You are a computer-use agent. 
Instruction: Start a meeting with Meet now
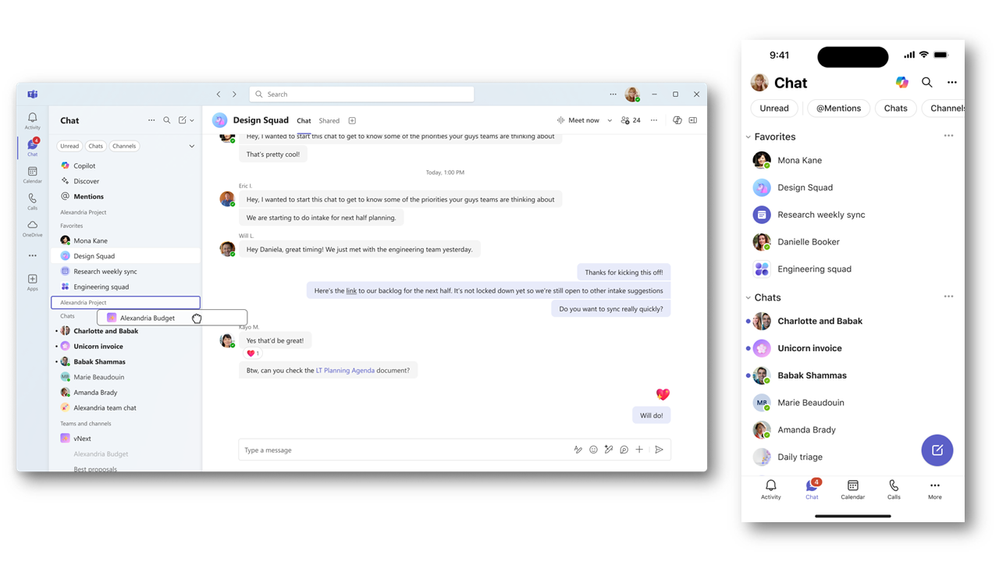click(x=578, y=120)
